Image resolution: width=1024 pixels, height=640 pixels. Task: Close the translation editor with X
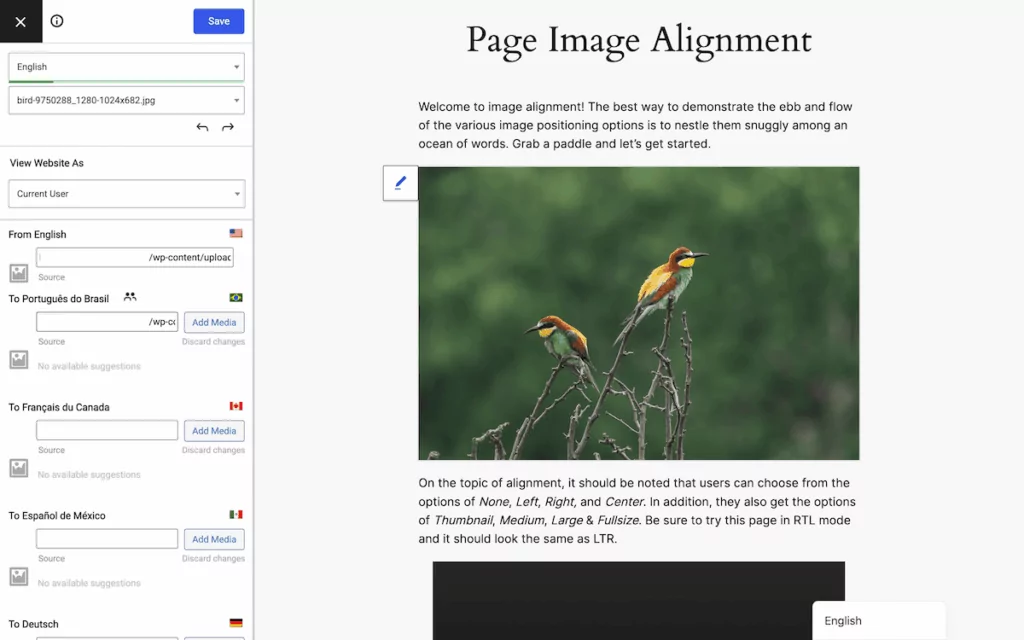[x=21, y=22]
